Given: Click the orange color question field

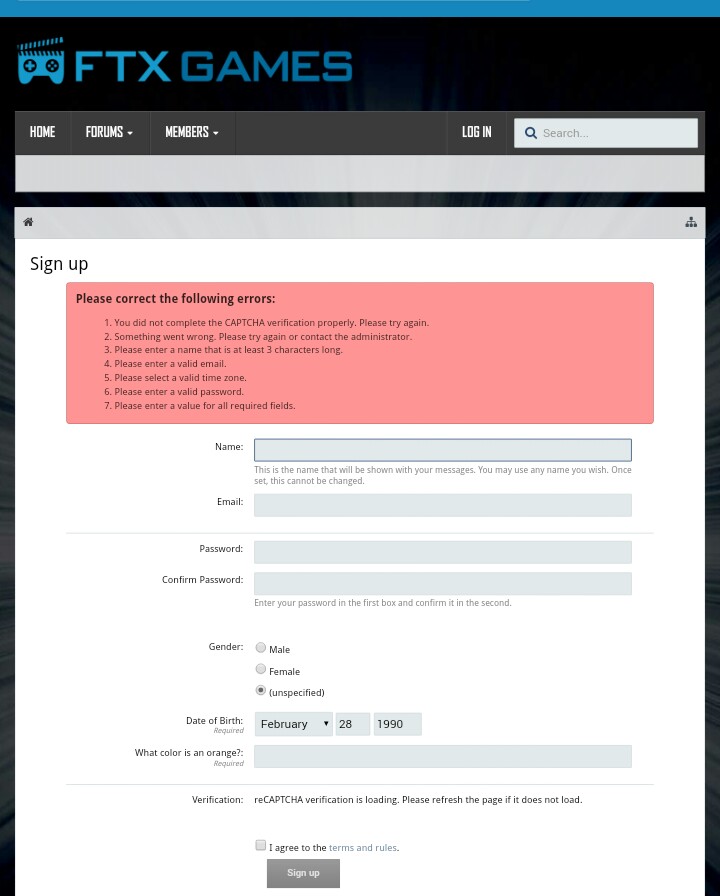Looking at the screenshot, I should tap(442, 756).
